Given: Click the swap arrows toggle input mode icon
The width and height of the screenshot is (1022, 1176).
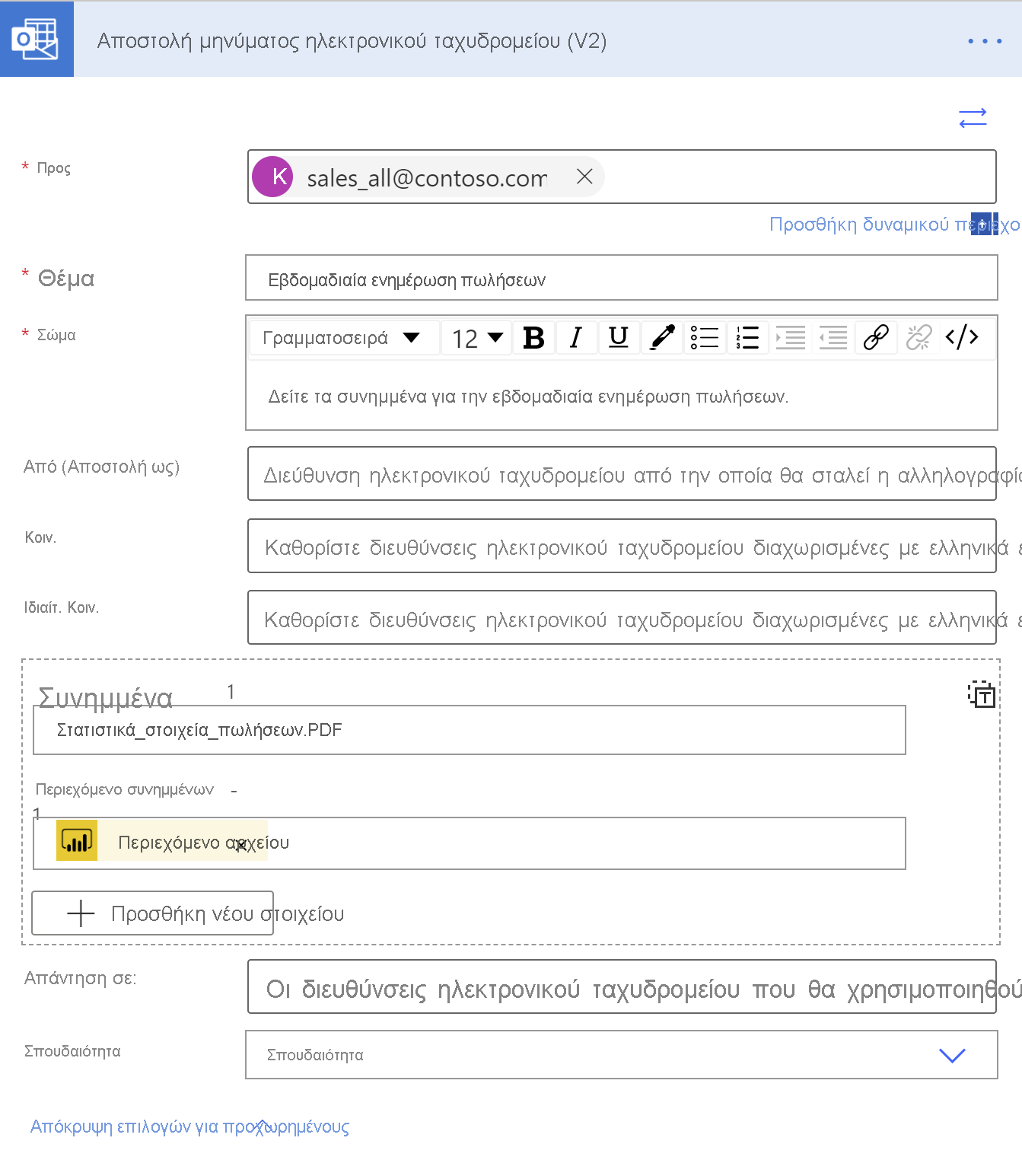Looking at the screenshot, I should point(973,118).
